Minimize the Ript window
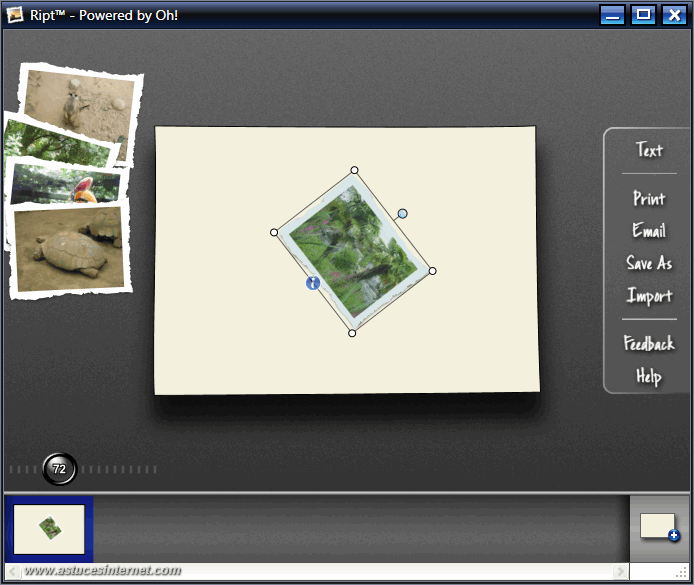The image size is (694, 585). click(x=612, y=15)
